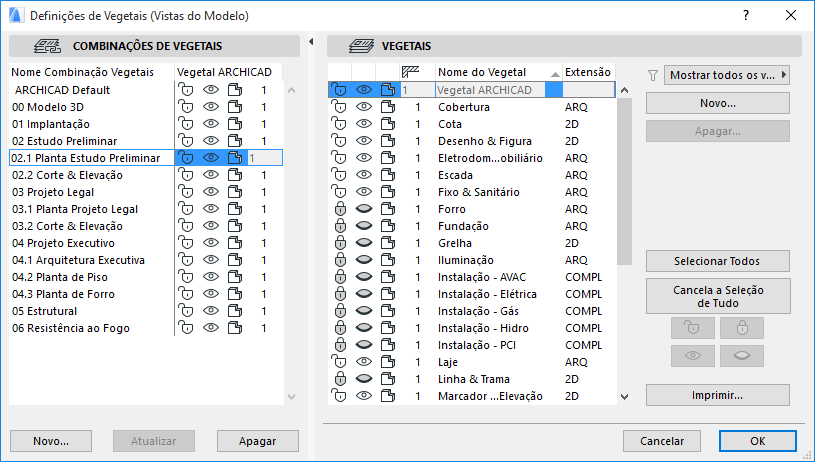Click layers list scroll down arrow

[x=624, y=397]
